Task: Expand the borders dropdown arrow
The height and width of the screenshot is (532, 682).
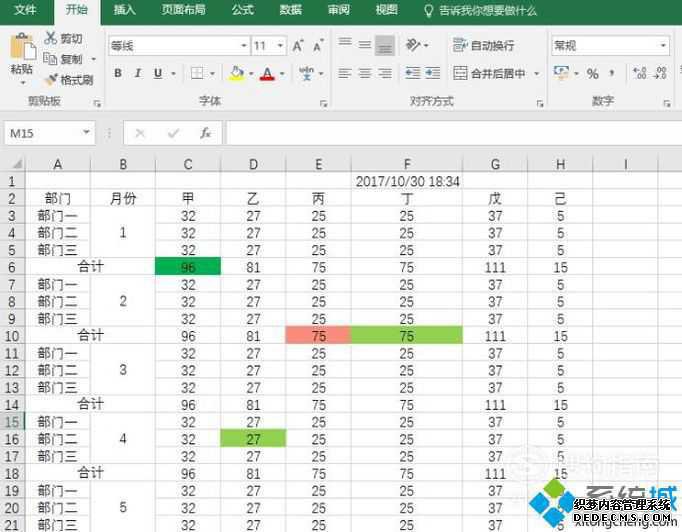Action: pos(212,74)
